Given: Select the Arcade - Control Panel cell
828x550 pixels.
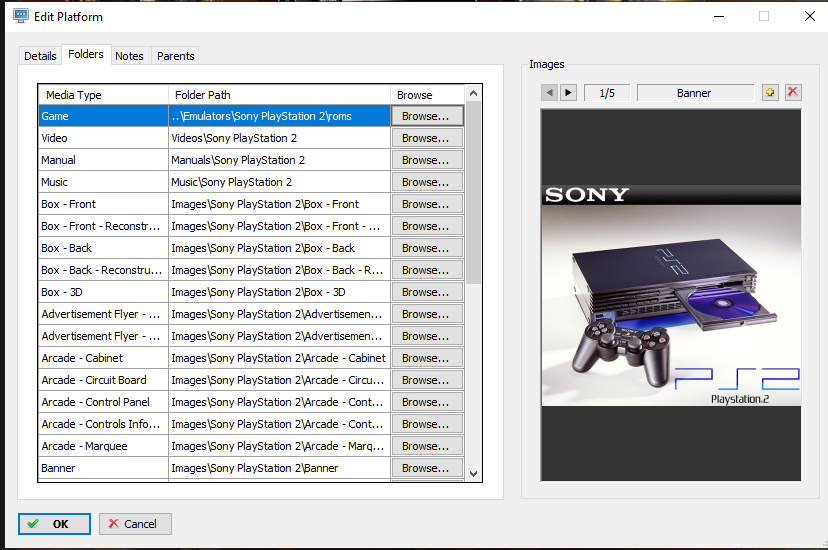Looking at the screenshot, I should 104,402.
